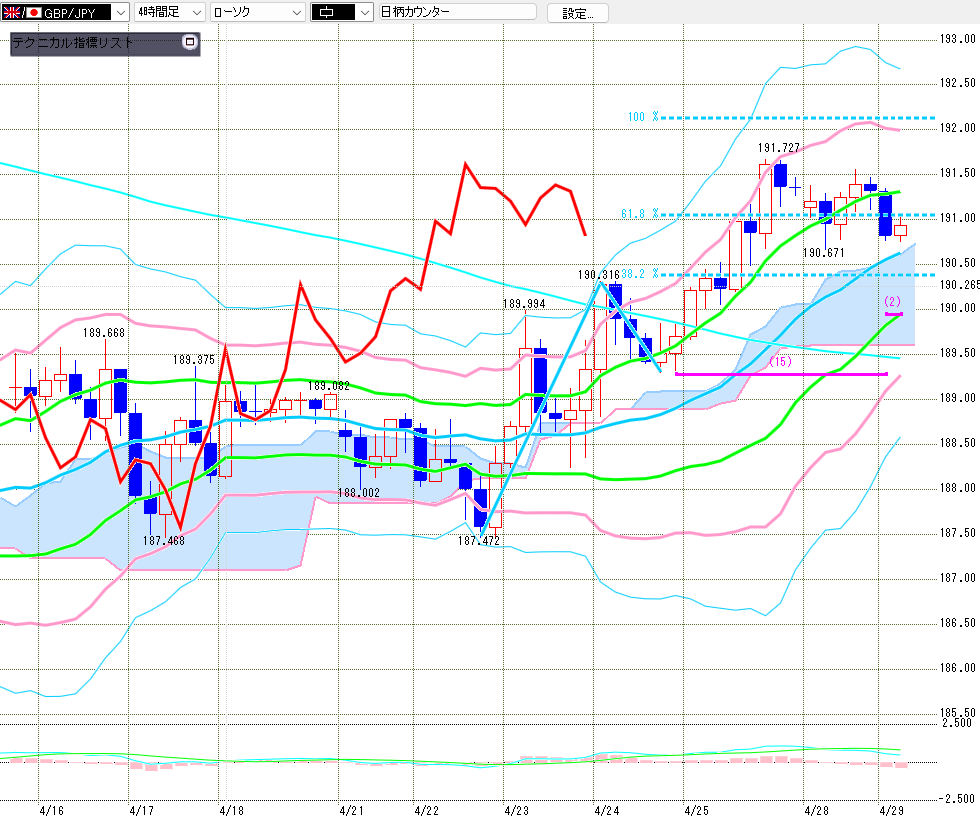The image size is (980, 821).
Task: Click the 100 % Fibonacci level label
Action: (643, 117)
